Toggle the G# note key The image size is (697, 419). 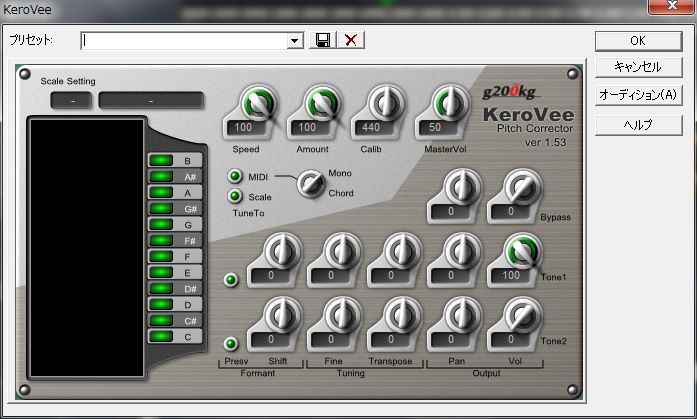175,208
